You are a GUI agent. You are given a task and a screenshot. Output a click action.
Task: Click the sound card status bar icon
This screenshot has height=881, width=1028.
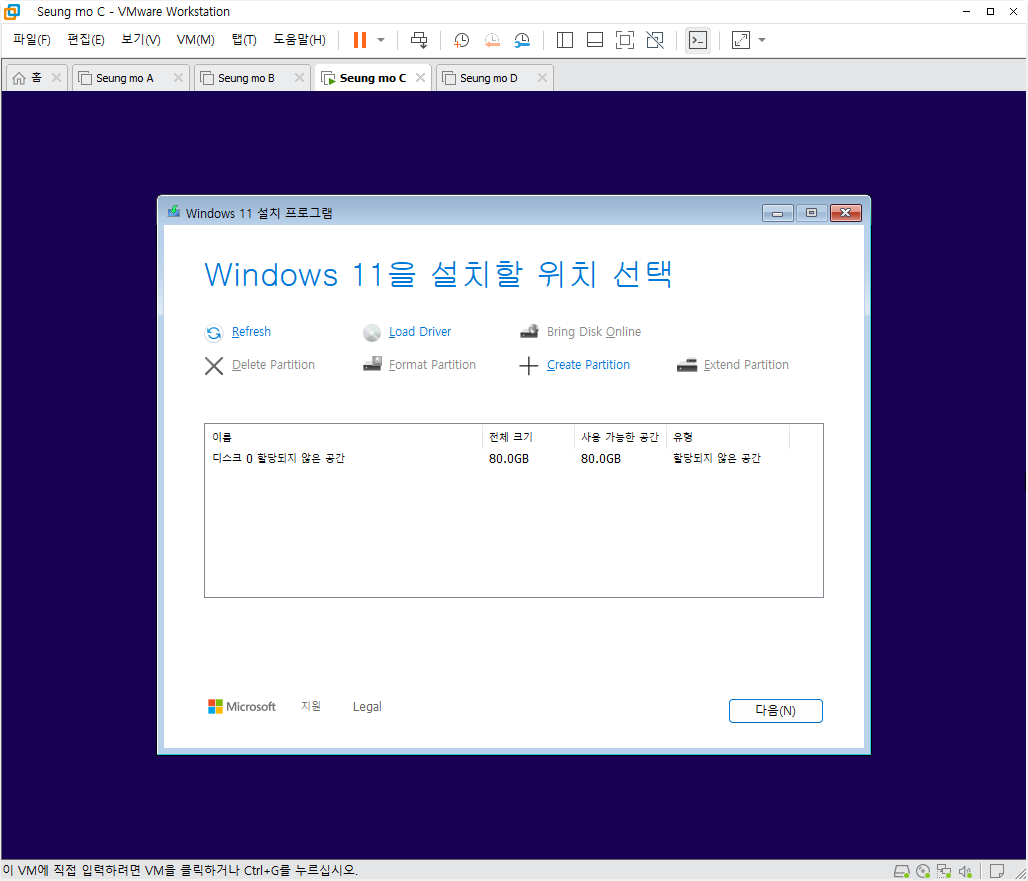point(965,871)
